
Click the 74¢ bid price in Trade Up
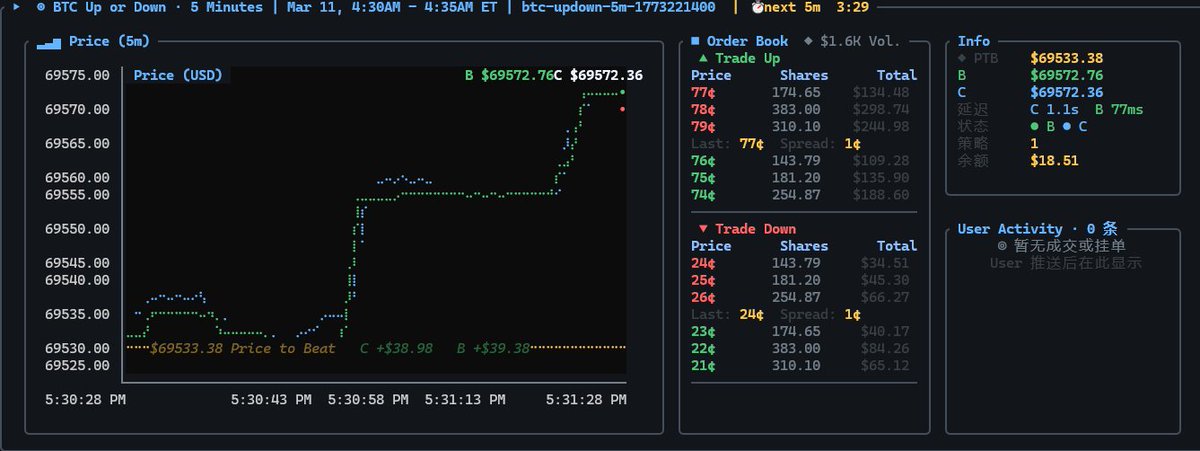703,194
